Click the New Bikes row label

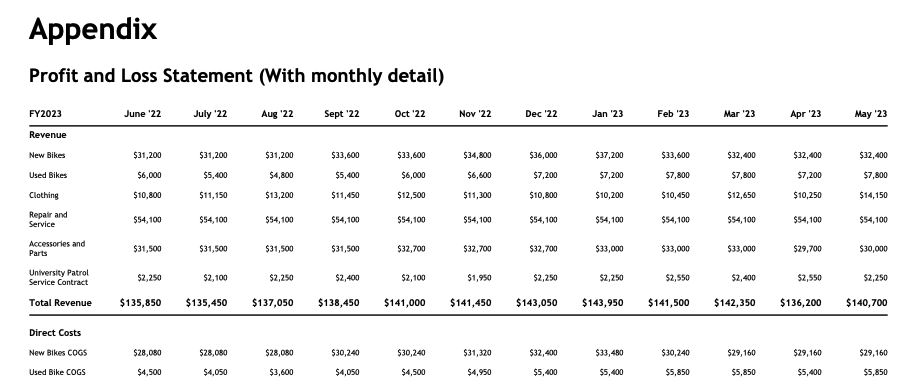point(47,156)
